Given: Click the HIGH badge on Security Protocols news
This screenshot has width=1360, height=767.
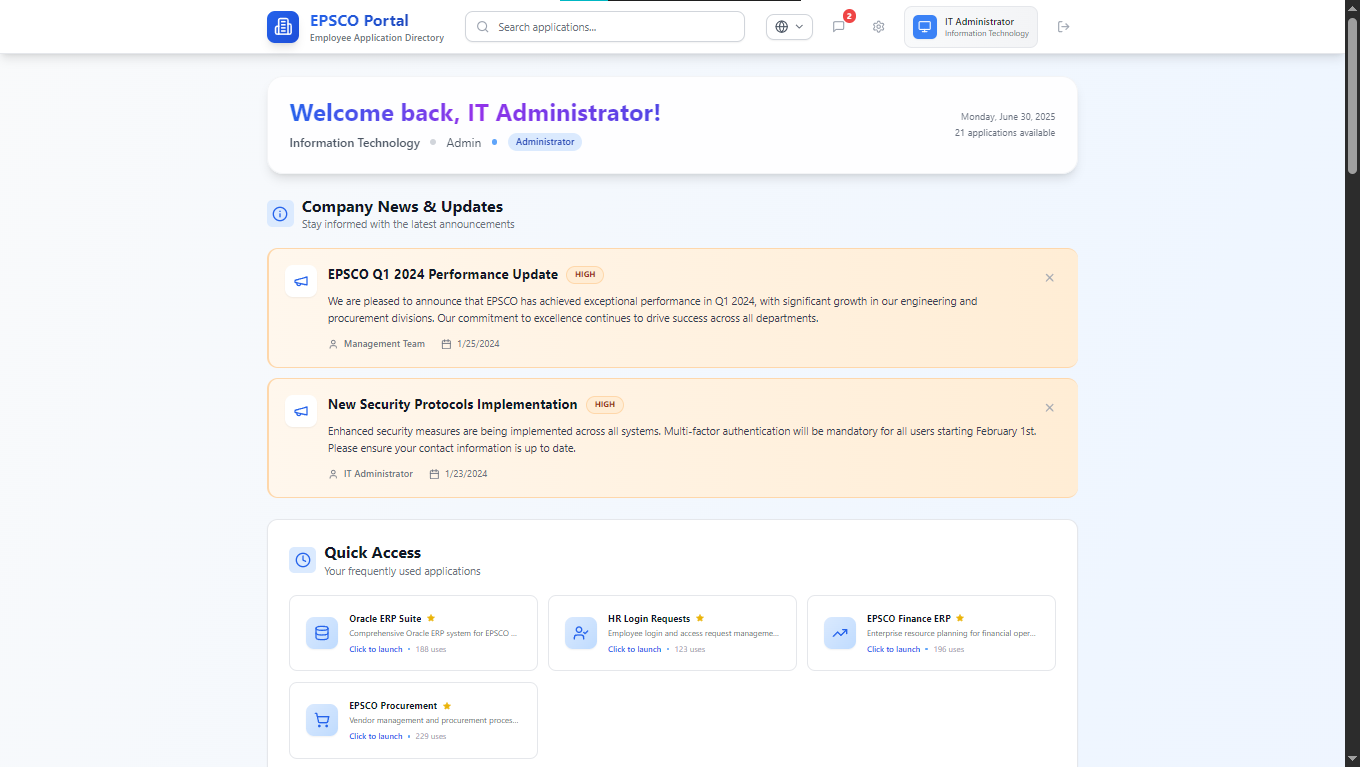Looking at the screenshot, I should click(x=605, y=404).
